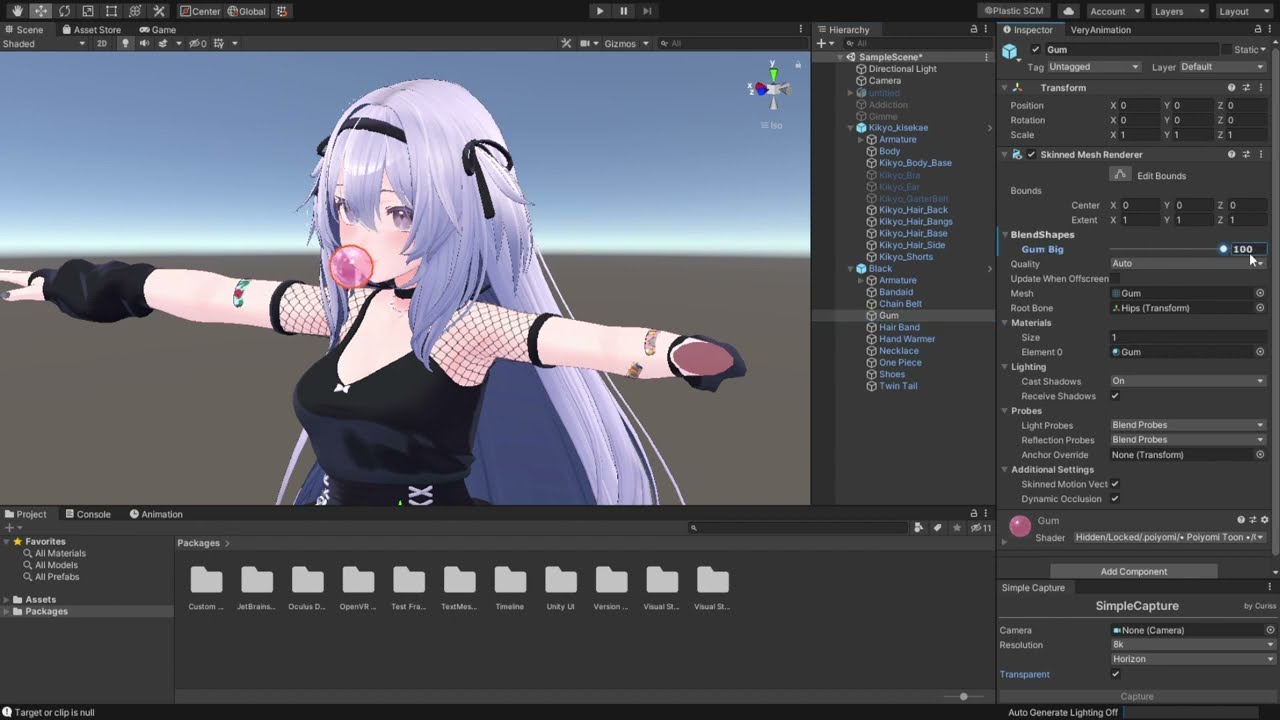The height and width of the screenshot is (720, 1280).
Task: Select the combined Transform tool
Action: (135, 11)
